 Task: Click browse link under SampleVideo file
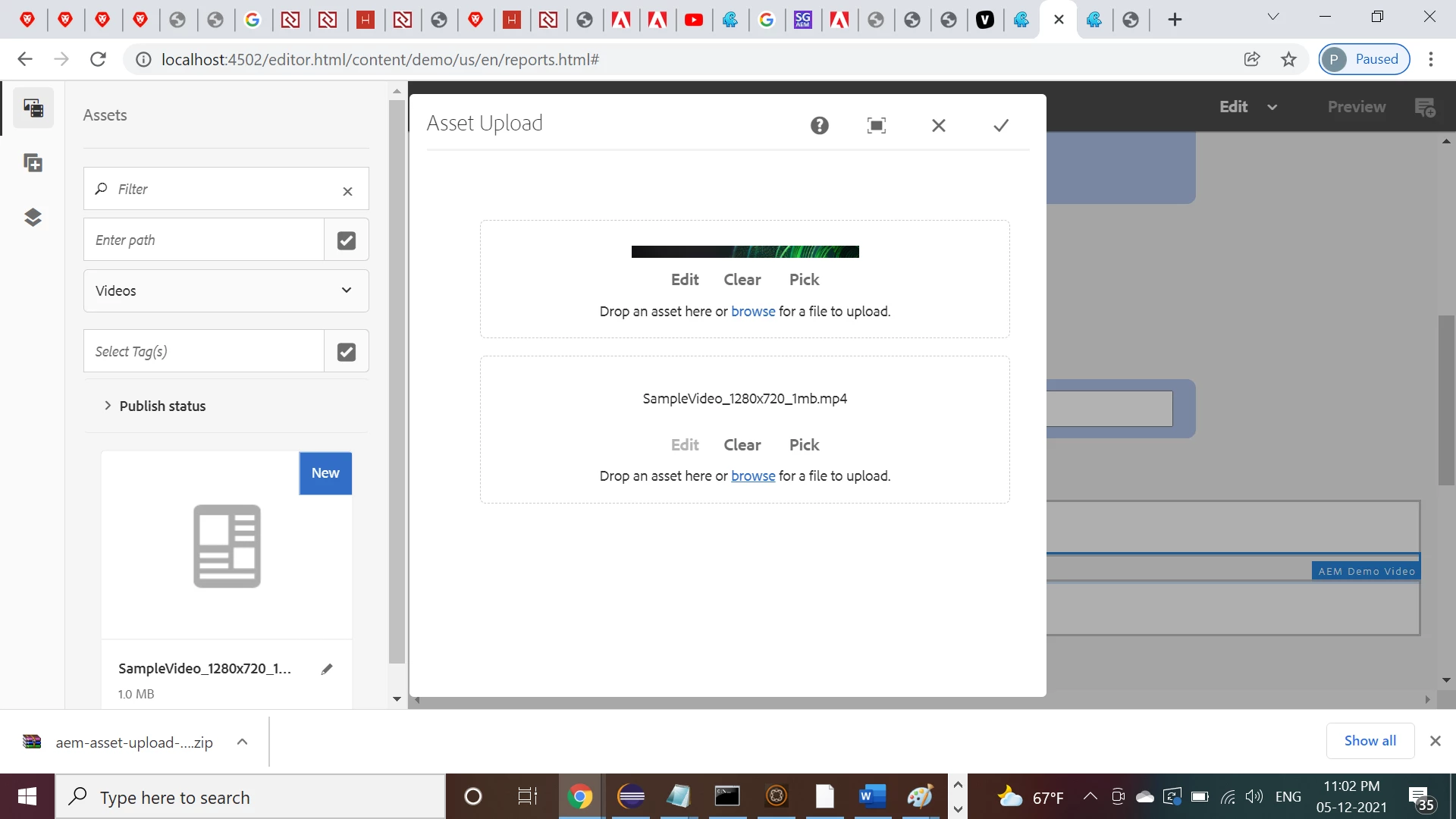coord(752,476)
